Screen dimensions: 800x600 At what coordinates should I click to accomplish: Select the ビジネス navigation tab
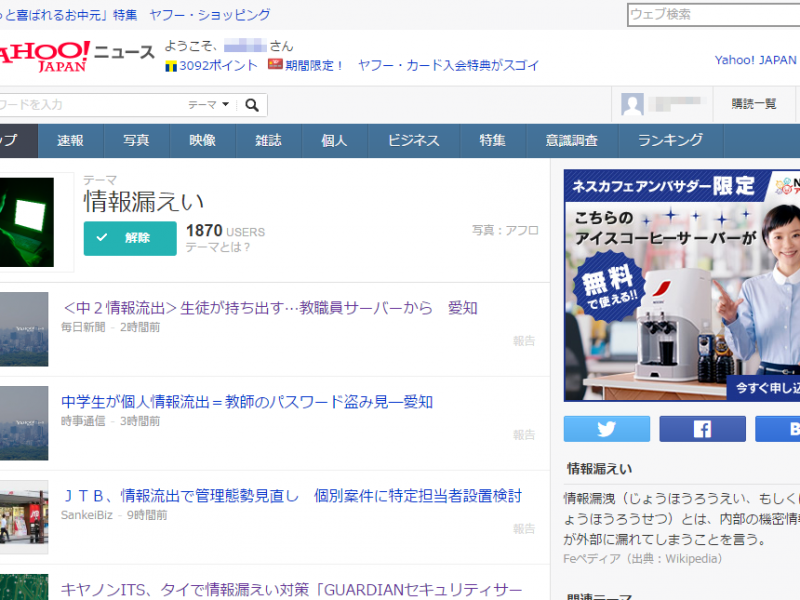413,141
